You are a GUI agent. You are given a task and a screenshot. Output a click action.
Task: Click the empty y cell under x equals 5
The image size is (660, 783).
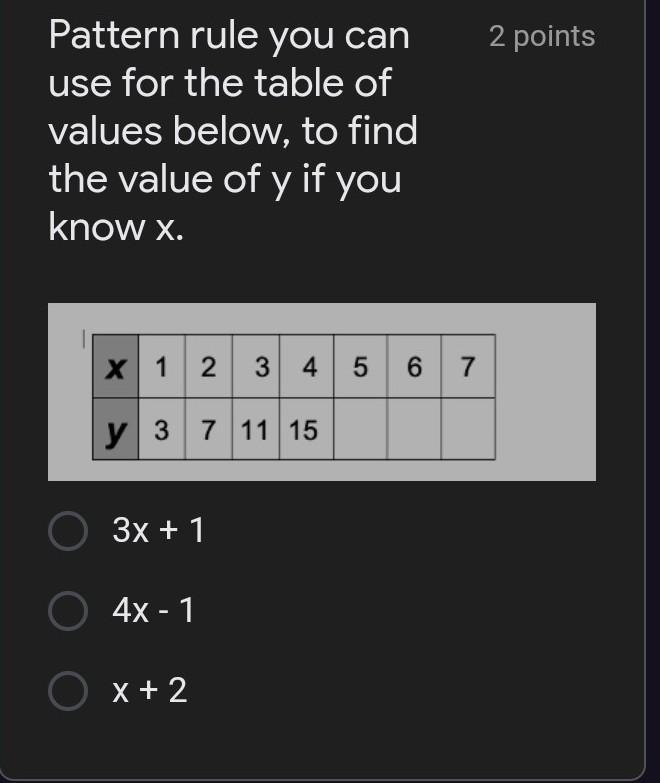coord(359,430)
